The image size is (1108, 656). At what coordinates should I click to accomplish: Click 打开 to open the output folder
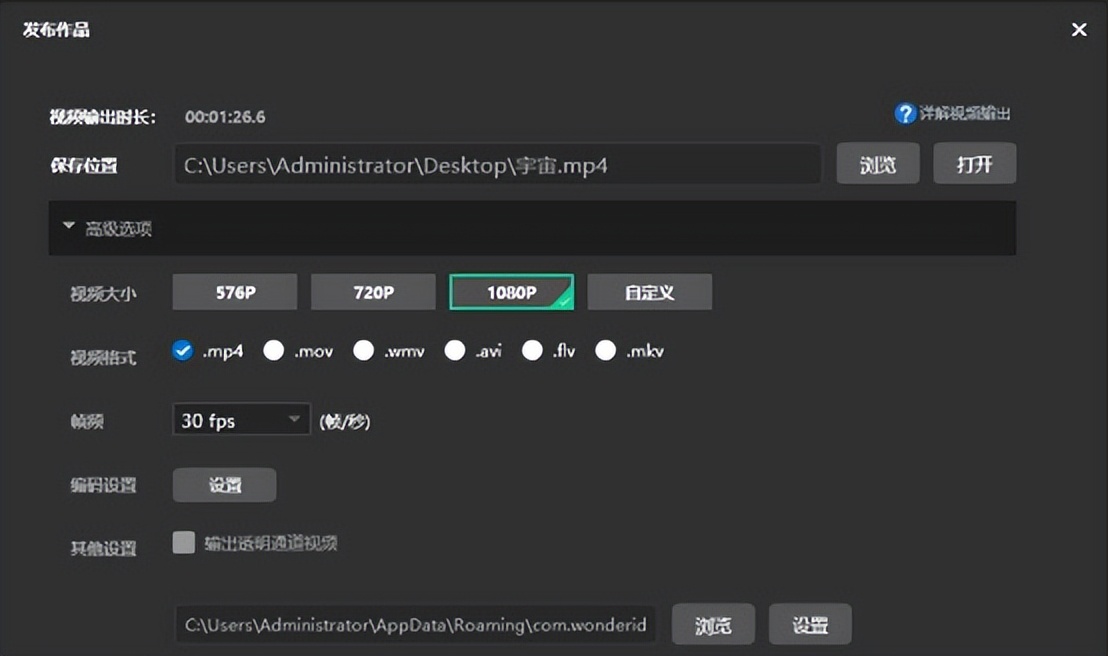pyautogui.click(x=974, y=163)
